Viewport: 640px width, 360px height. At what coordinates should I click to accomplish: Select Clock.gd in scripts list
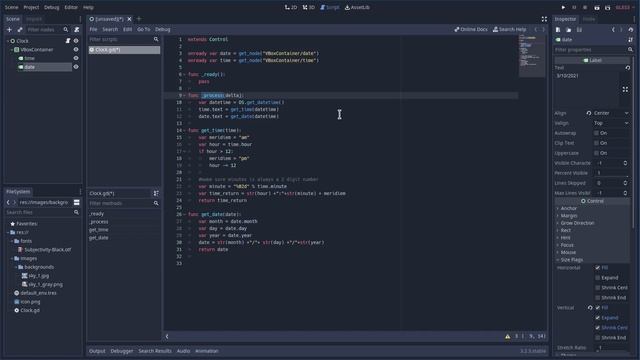124,50
